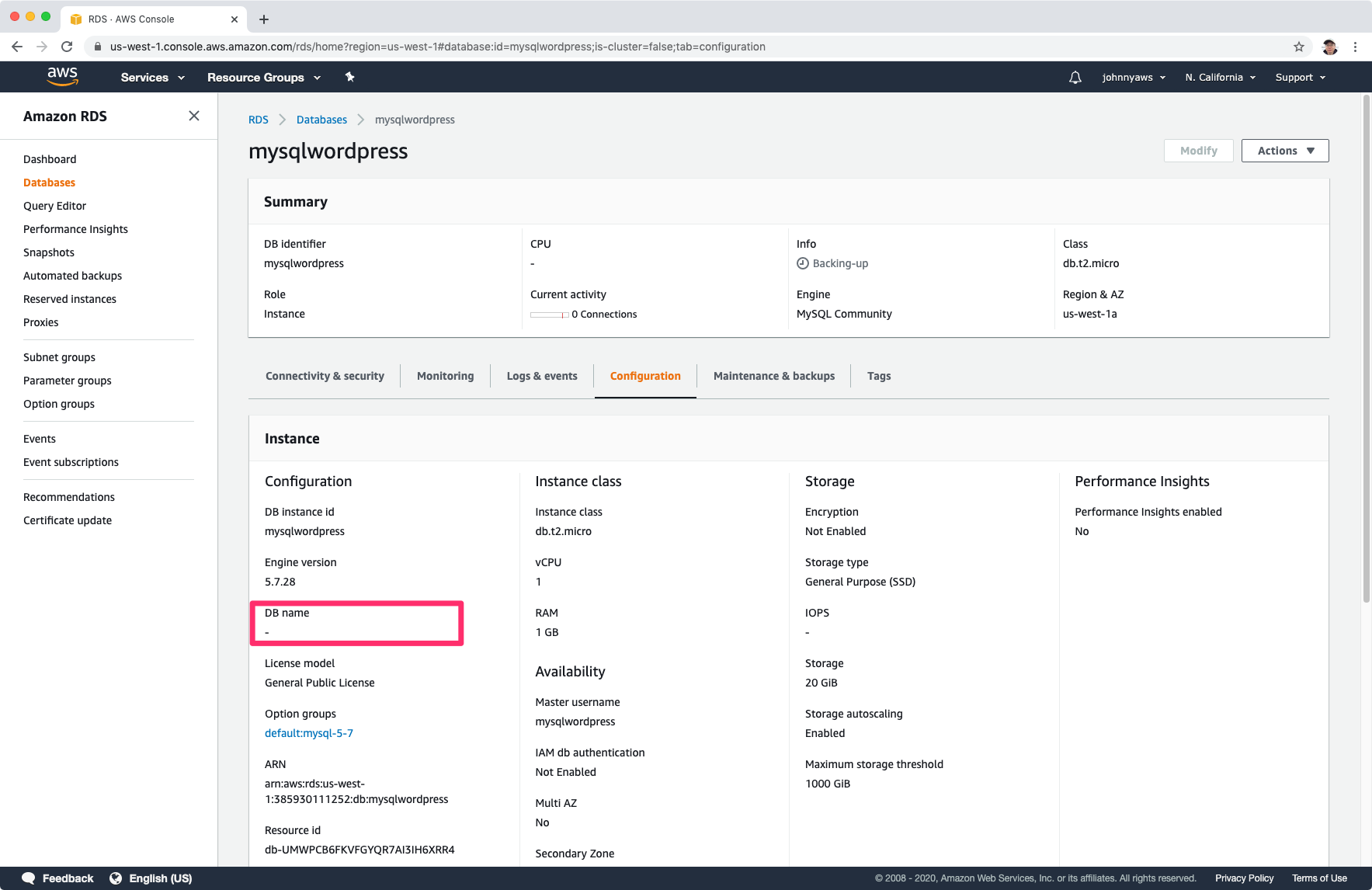Open Option groups in the sidebar
Viewport: 1372px width, 890px height.
coord(59,404)
